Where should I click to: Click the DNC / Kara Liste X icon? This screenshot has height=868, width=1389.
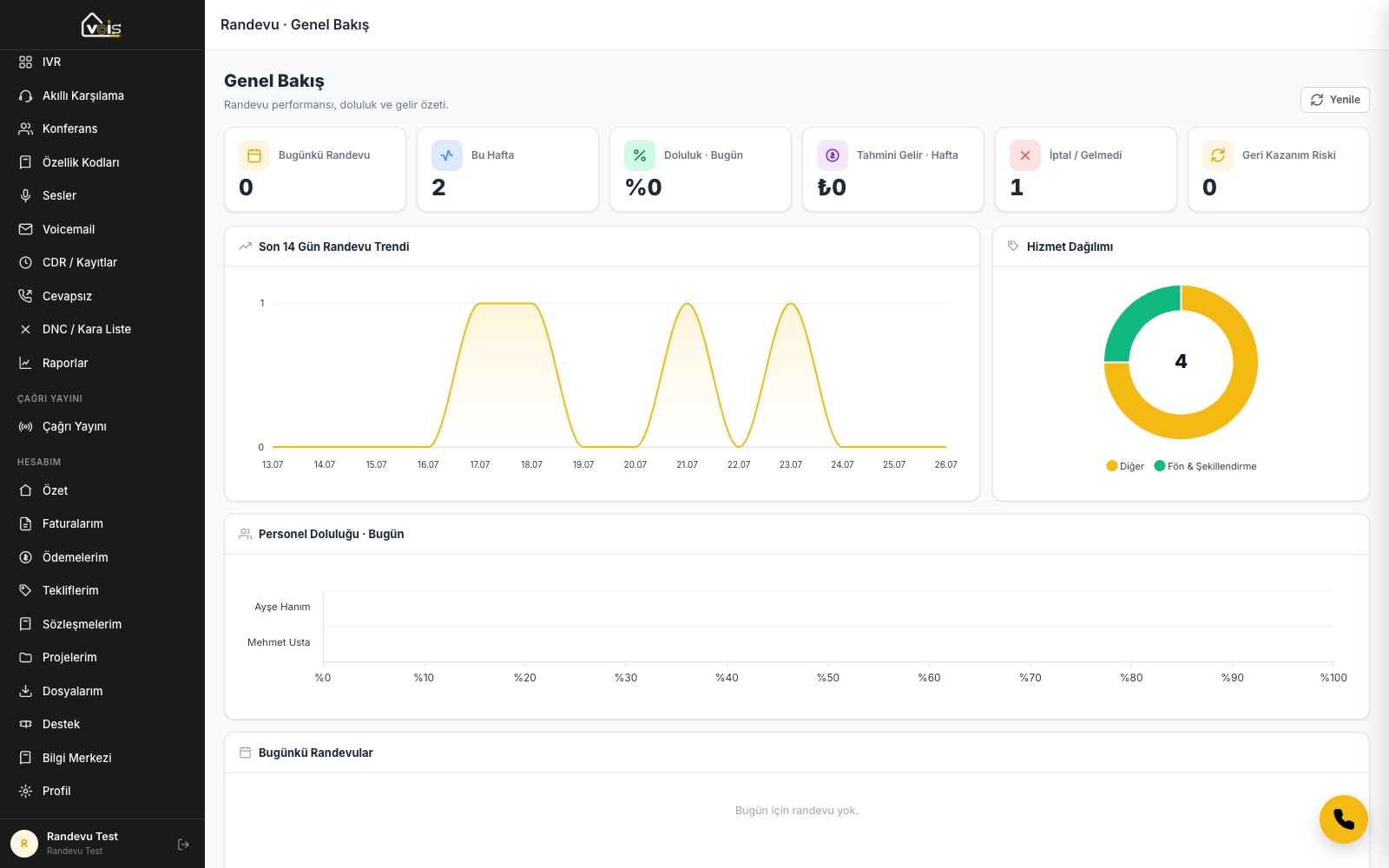coord(25,329)
